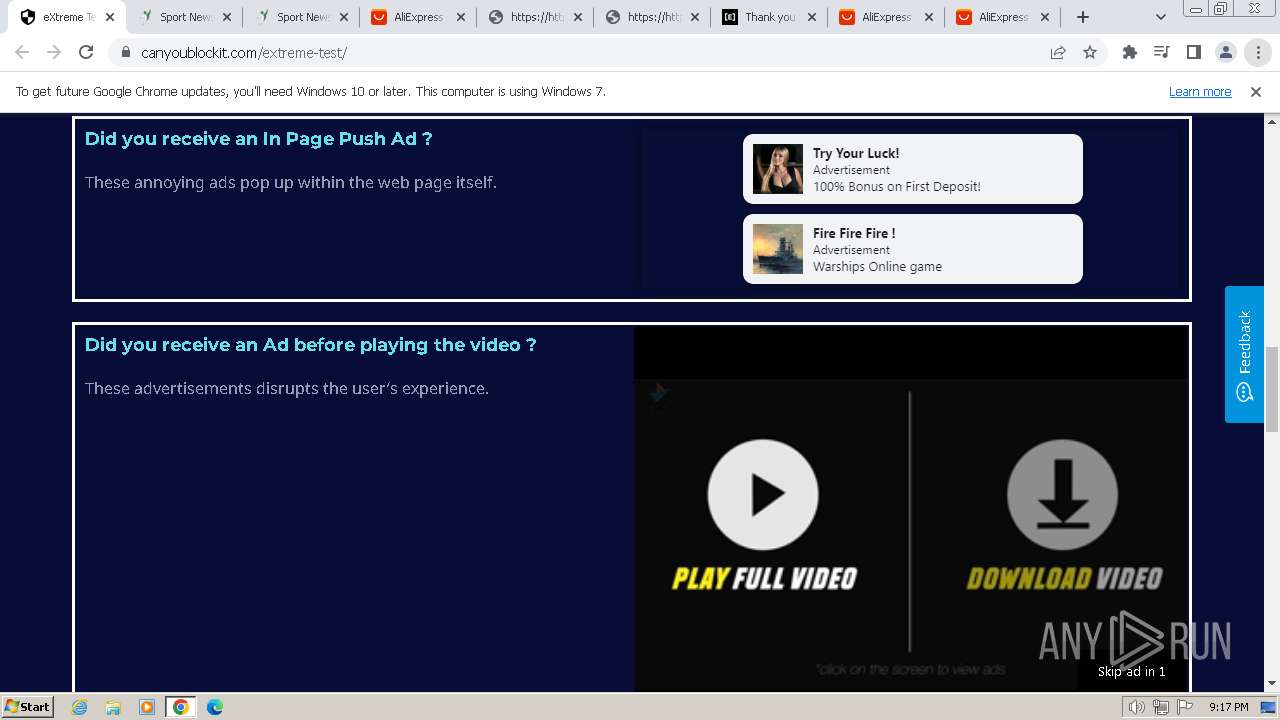Click the browser Back arrow

(x=22, y=52)
